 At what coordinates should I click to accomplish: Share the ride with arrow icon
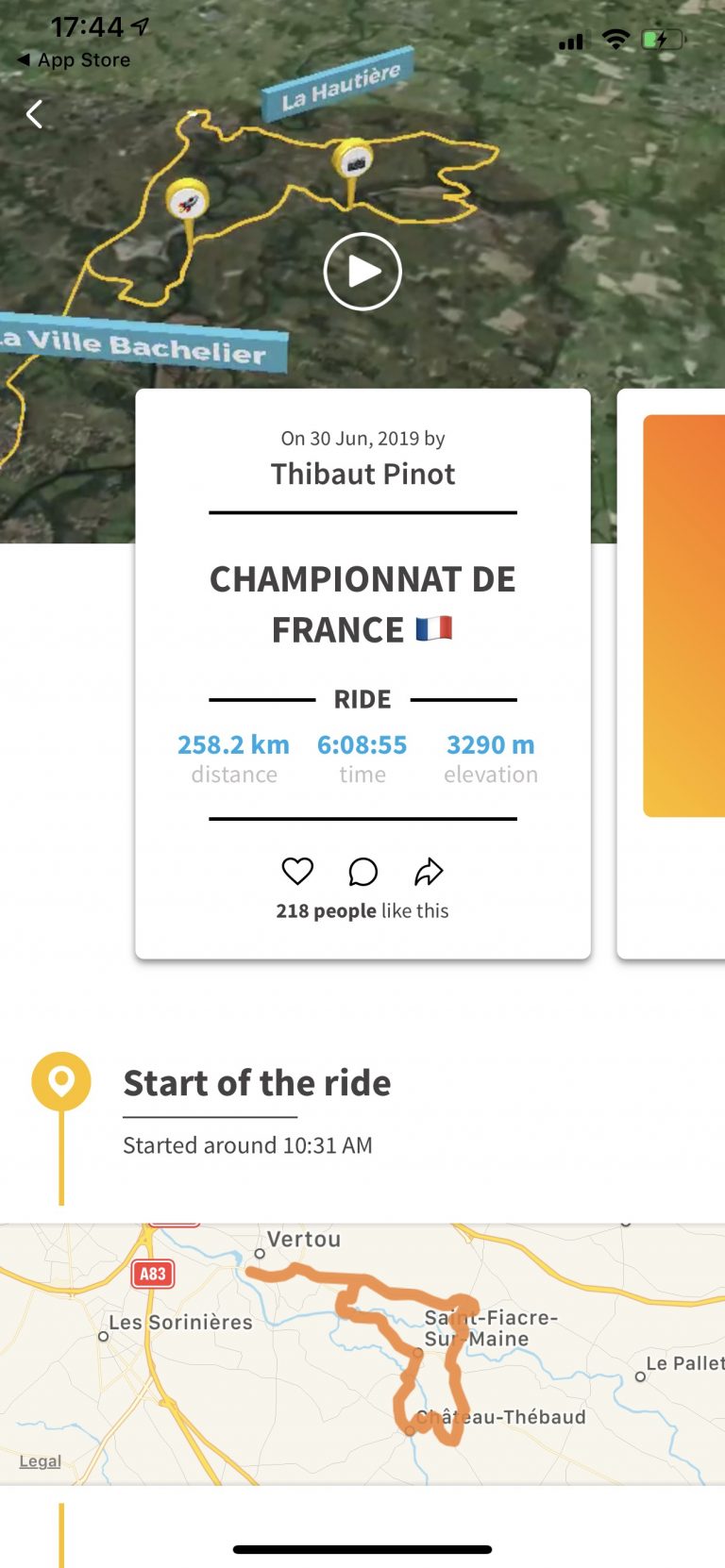point(429,872)
